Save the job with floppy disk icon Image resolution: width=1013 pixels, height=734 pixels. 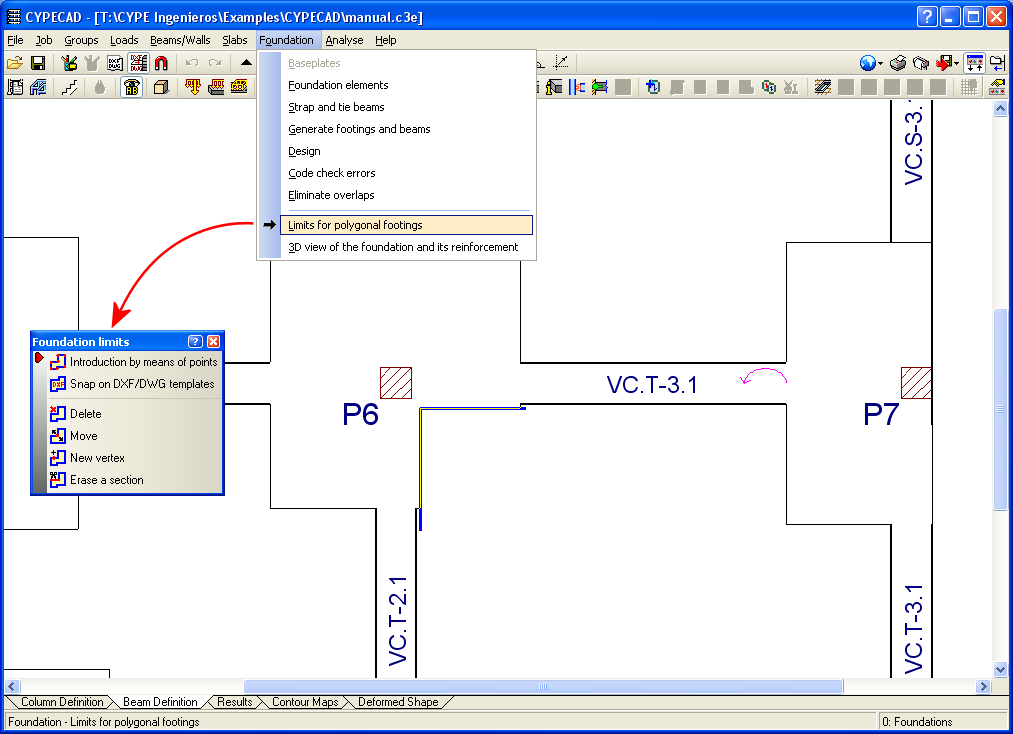pyautogui.click(x=38, y=63)
